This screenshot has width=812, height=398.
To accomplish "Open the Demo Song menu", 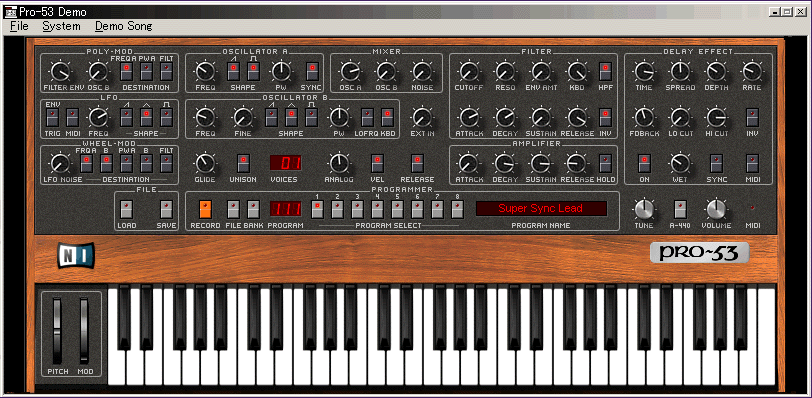I will click(x=123, y=26).
